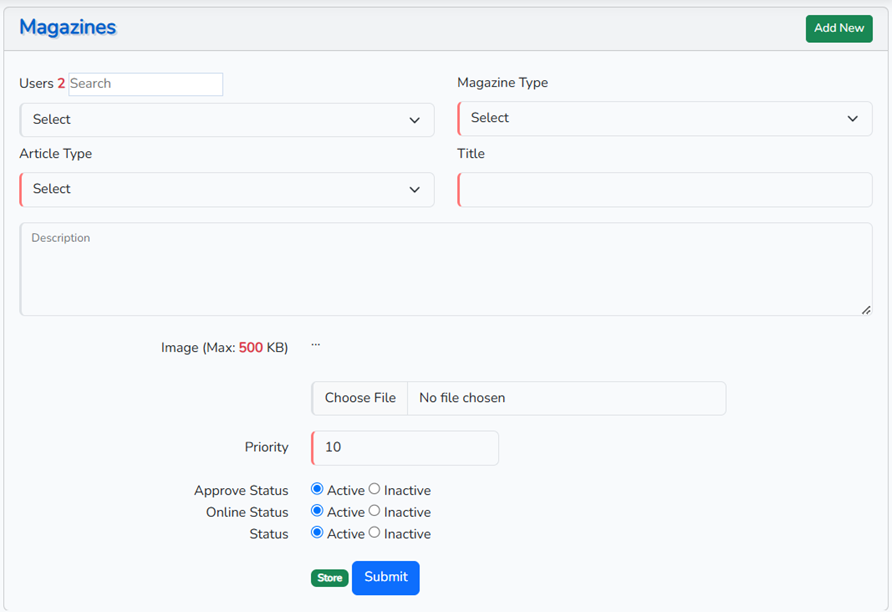This screenshot has width=892, height=612.
Task: Submit the magazine form
Action: [385, 577]
